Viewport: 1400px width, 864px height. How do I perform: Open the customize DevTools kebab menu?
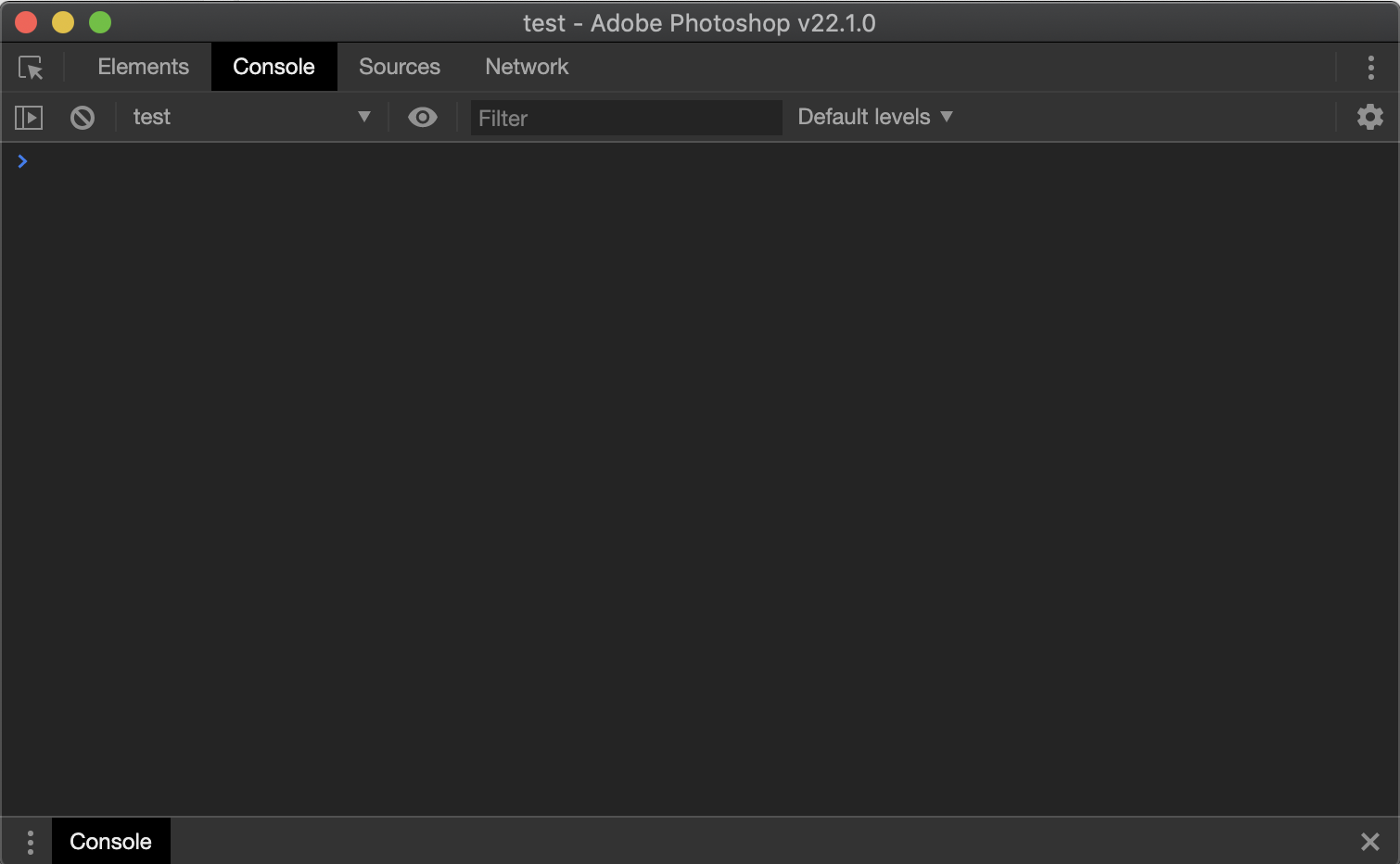pyautogui.click(x=1371, y=67)
